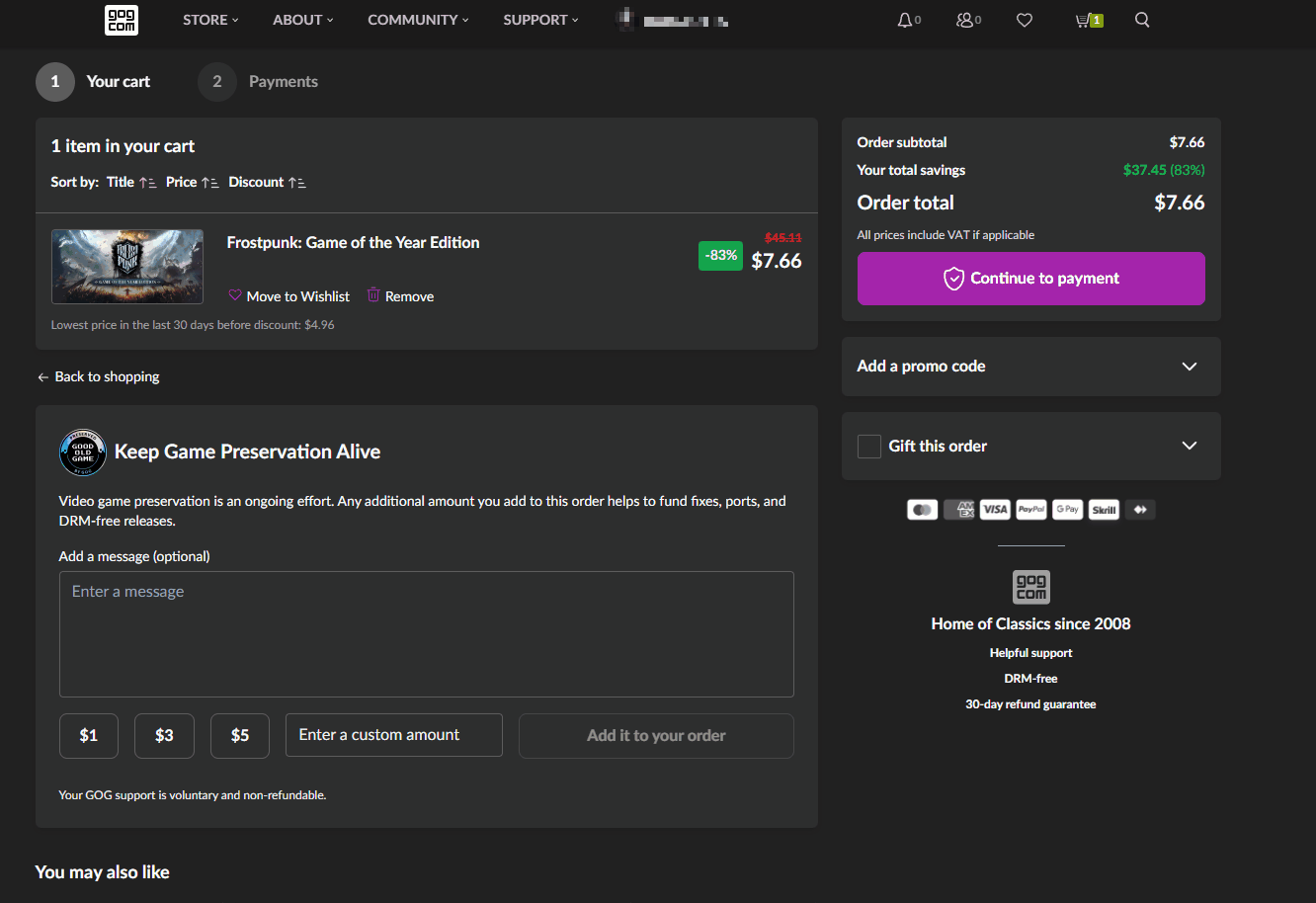Select the $1 donation amount
1316x903 pixels.
click(x=89, y=736)
